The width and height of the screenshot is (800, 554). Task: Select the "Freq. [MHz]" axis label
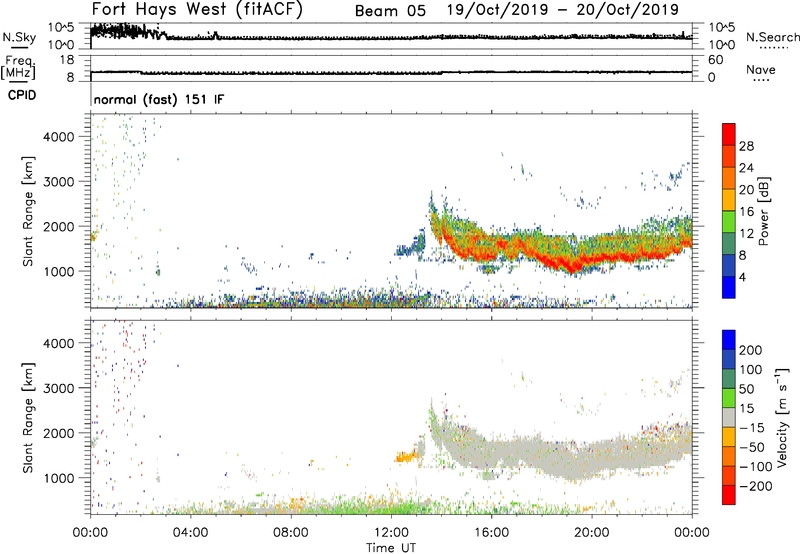click(x=18, y=67)
